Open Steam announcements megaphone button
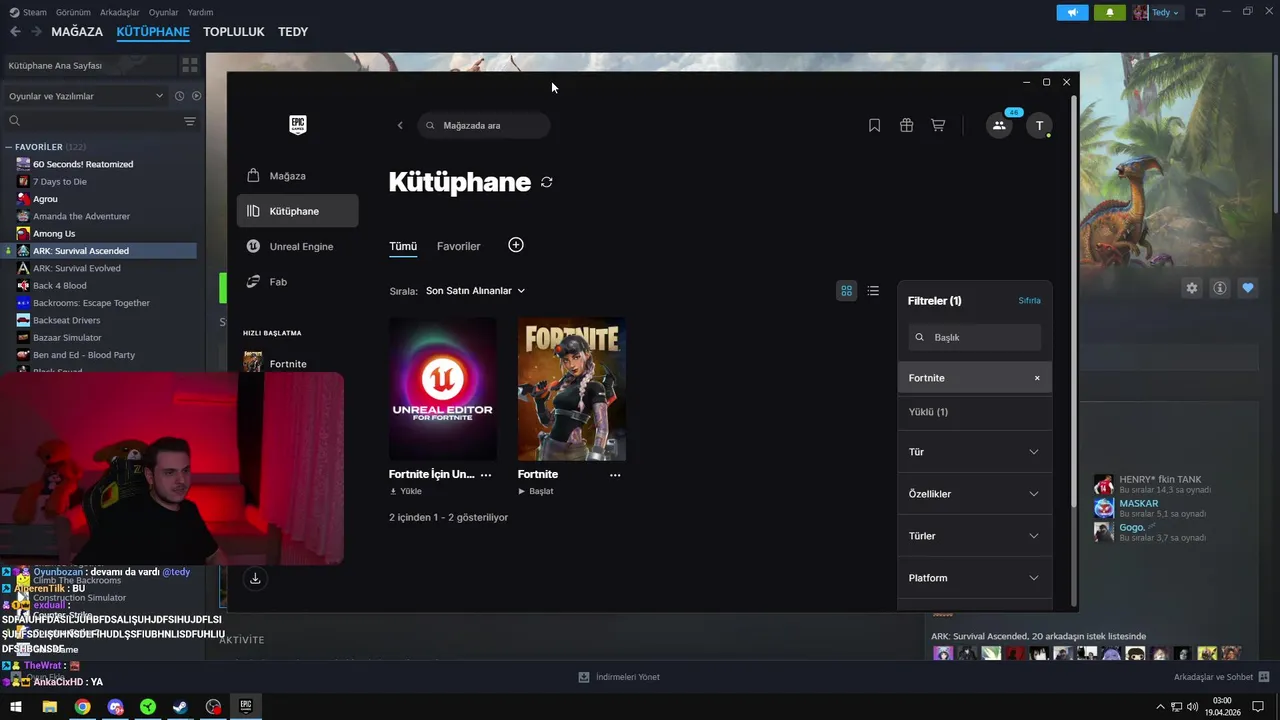Viewport: 1280px width, 720px height. pos(1072,12)
